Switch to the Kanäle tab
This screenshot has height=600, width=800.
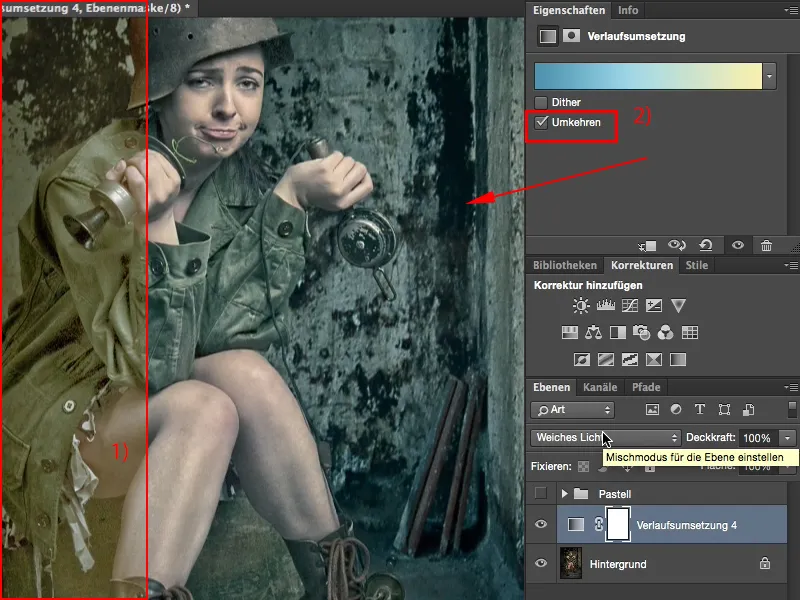tap(600, 387)
